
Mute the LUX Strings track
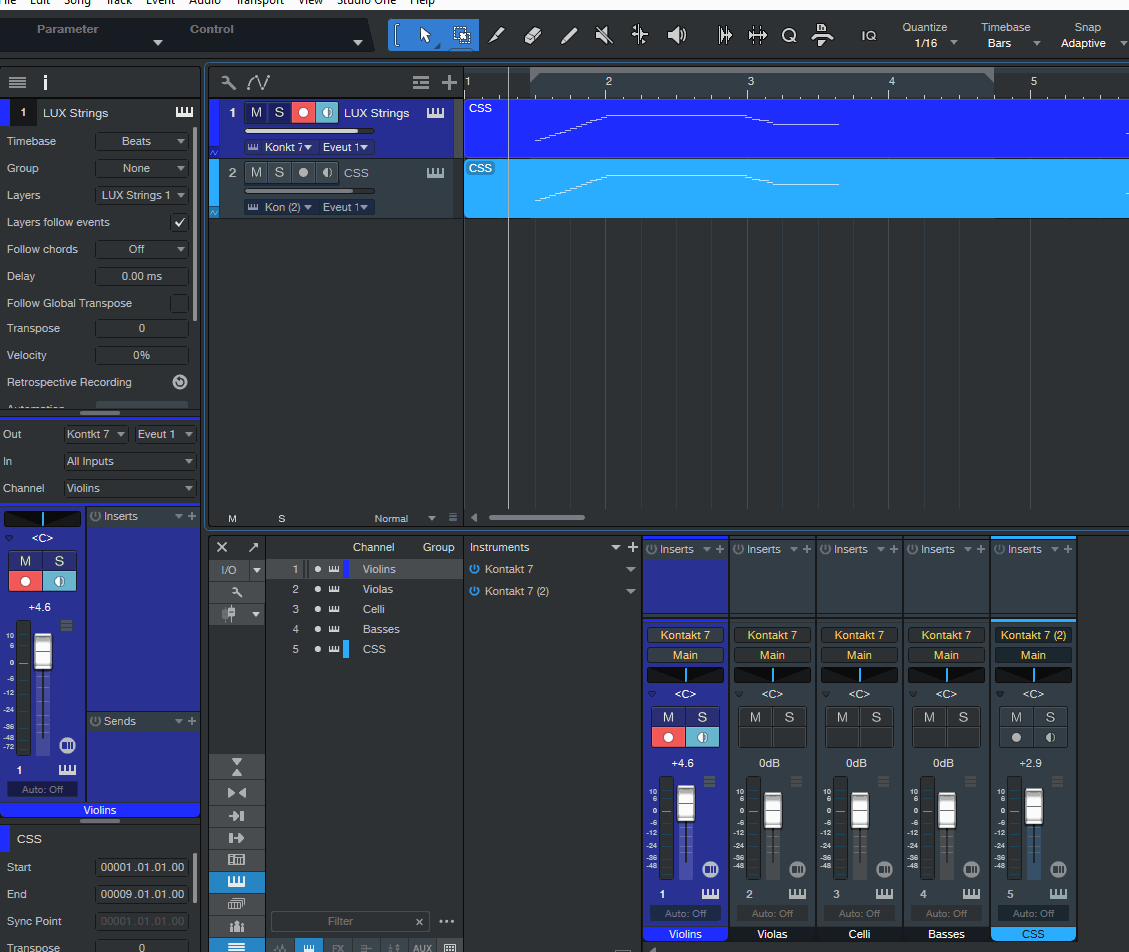click(x=256, y=113)
